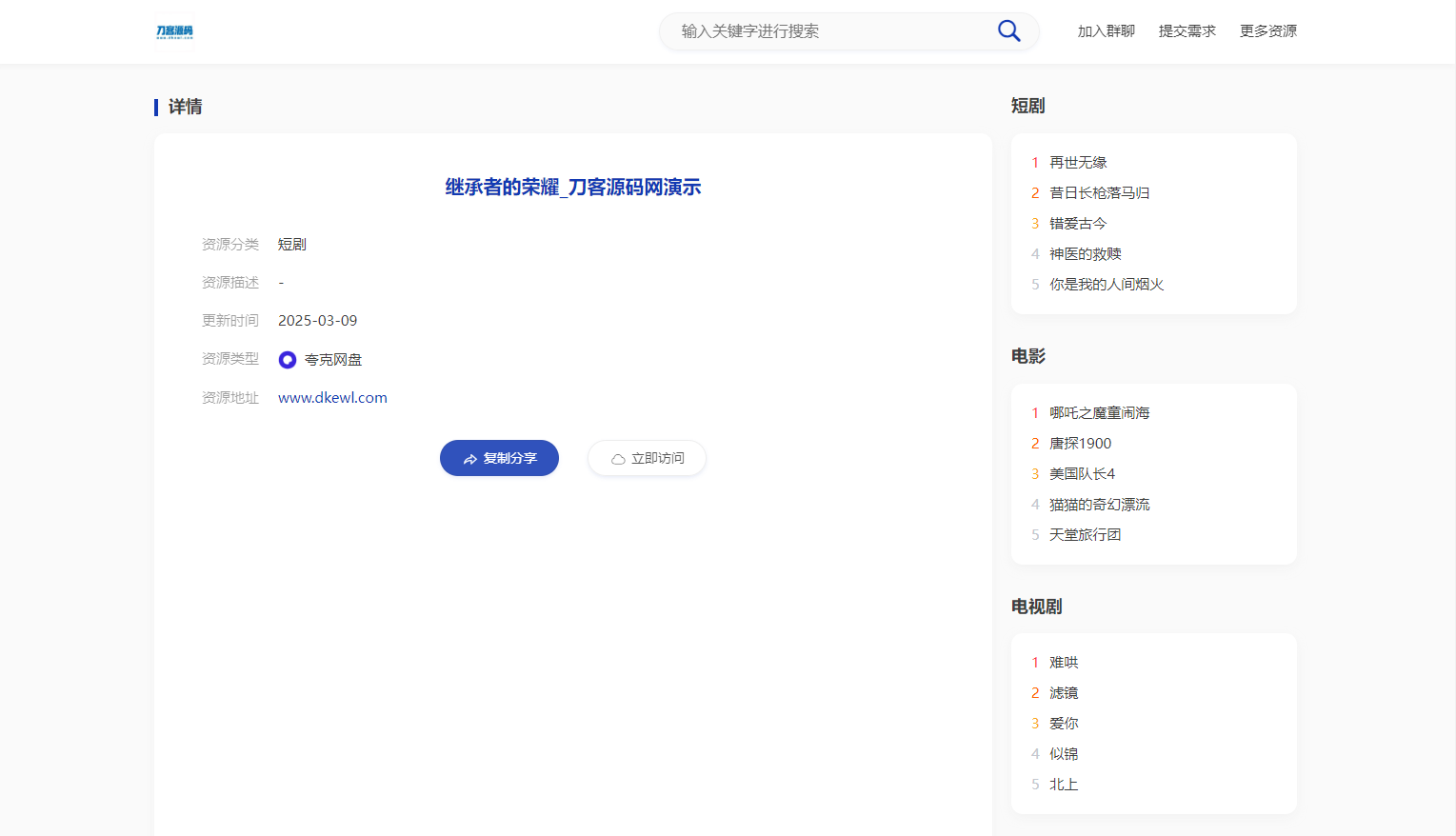Click the share arrow icon on 复制分享
The height and width of the screenshot is (836, 1456).
point(469,458)
